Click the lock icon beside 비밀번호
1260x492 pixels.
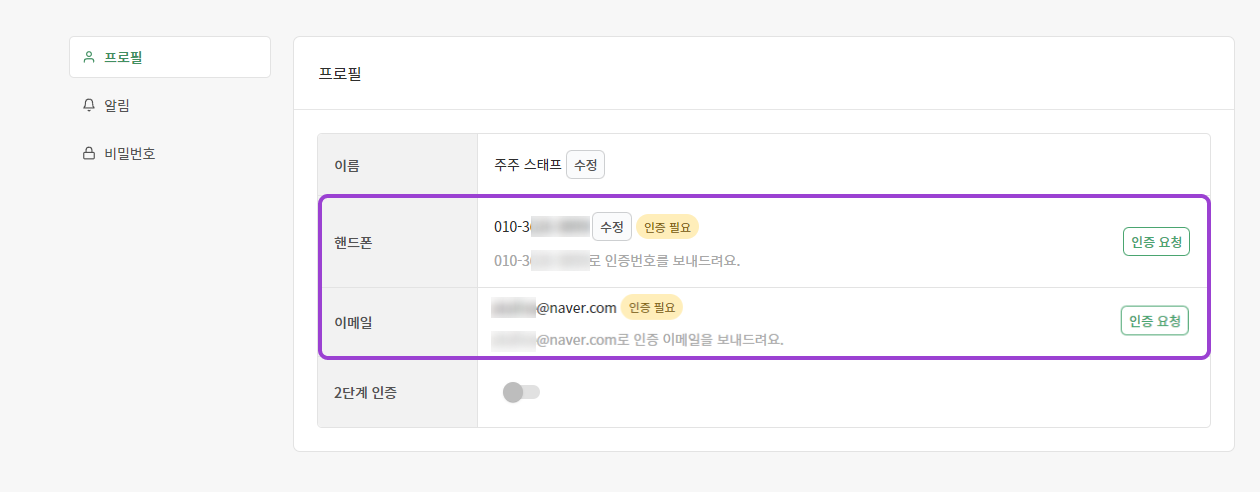point(89,154)
